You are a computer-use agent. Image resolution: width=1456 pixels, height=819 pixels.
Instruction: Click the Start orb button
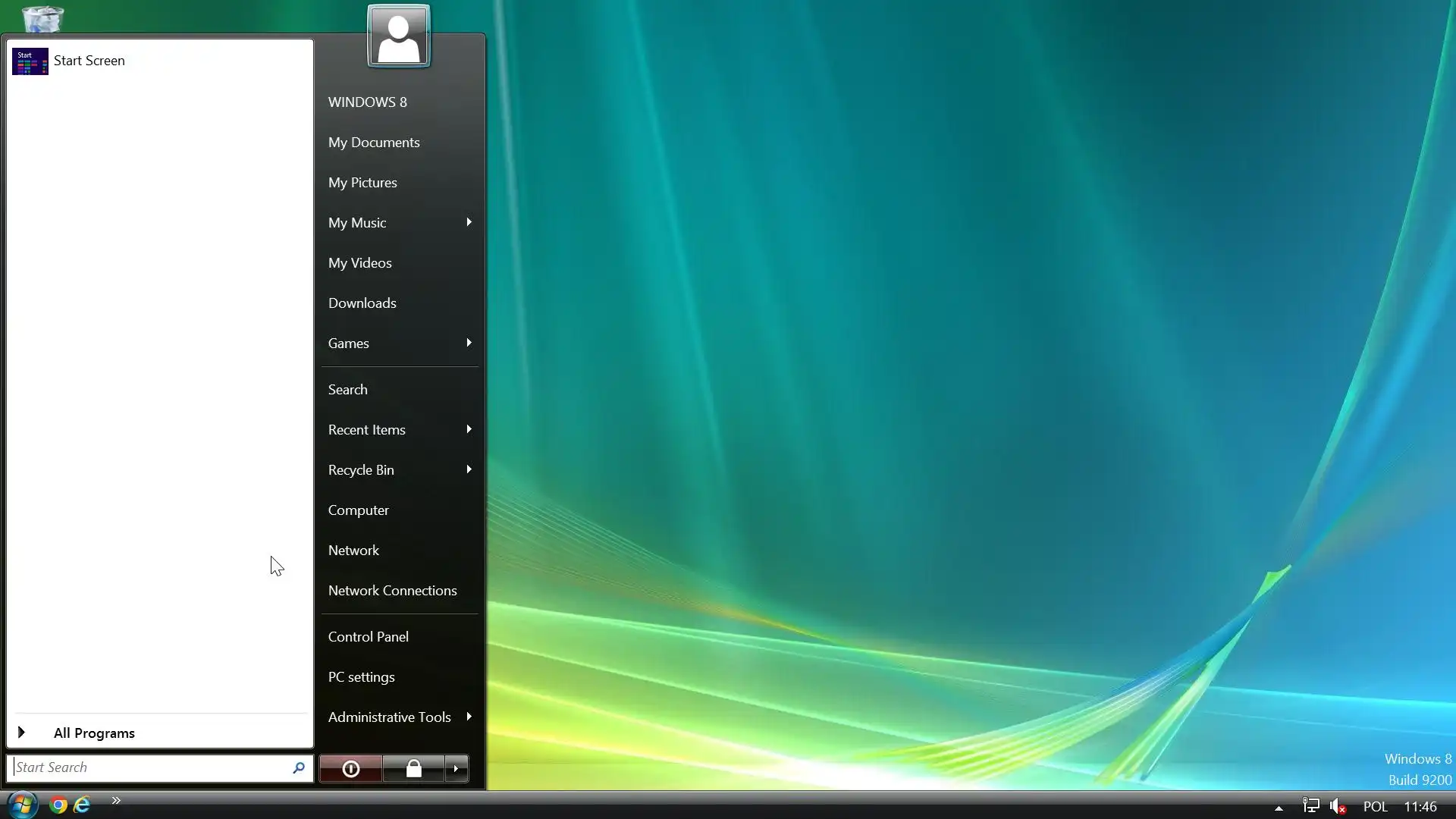click(x=22, y=805)
